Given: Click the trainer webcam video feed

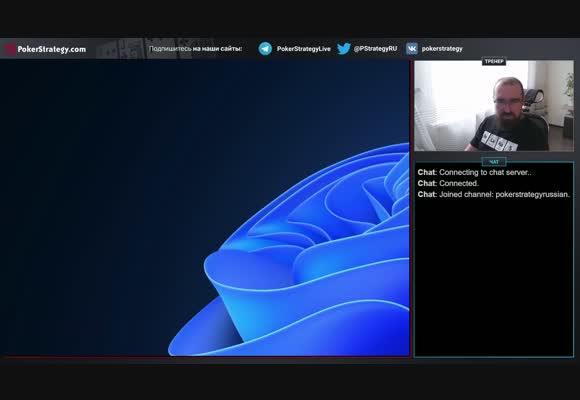Looking at the screenshot, I should 494,106.
